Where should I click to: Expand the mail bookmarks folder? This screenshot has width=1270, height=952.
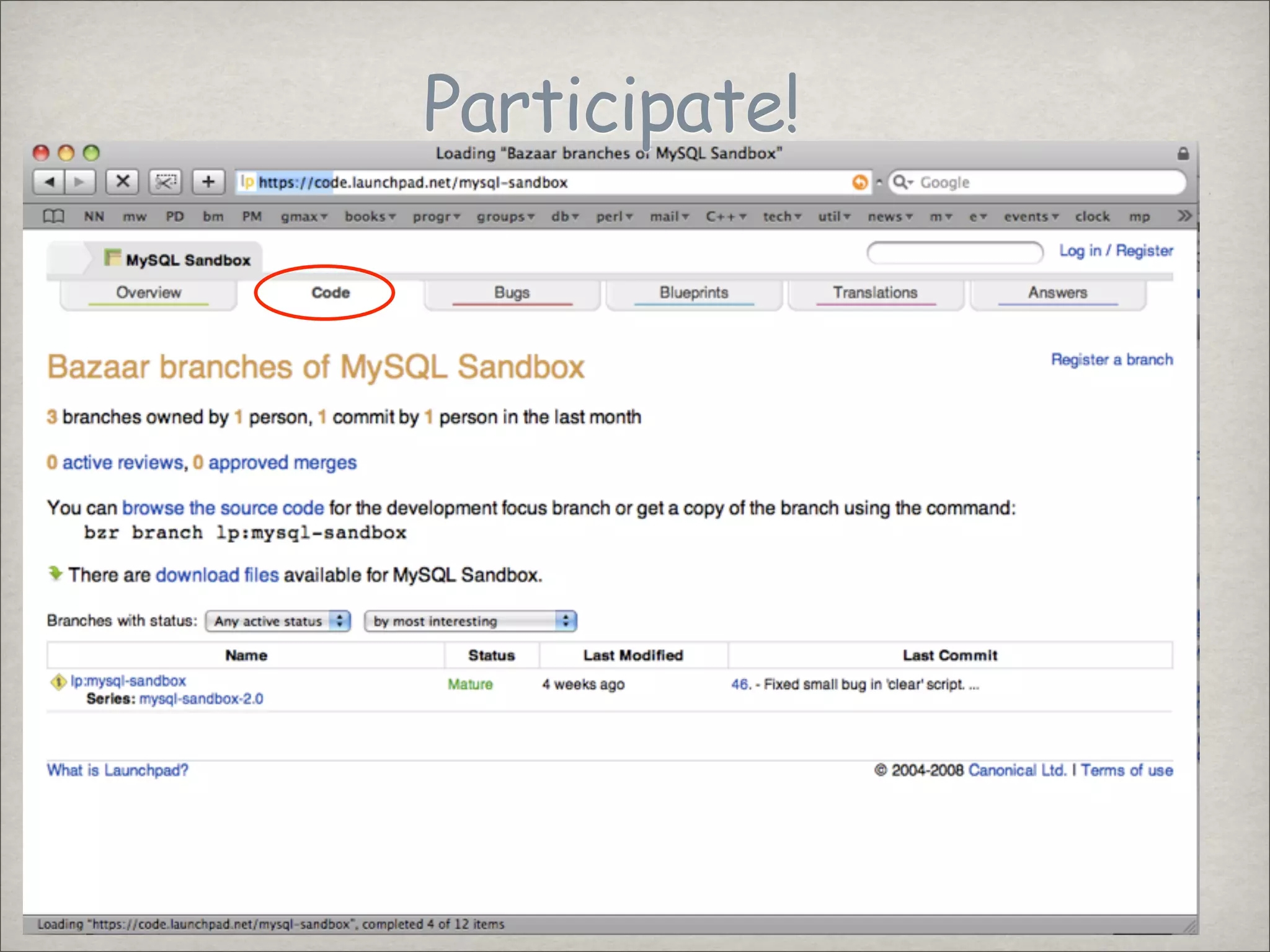pyautogui.click(x=669, y=216)
